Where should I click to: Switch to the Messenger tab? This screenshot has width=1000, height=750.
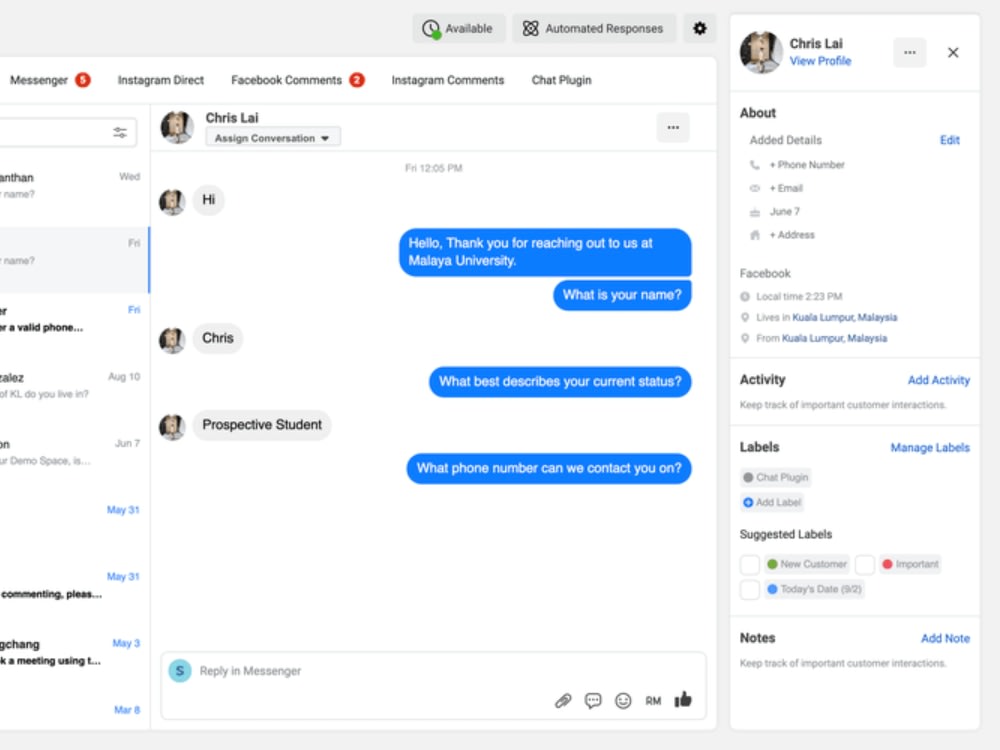[x=39, y=80]
